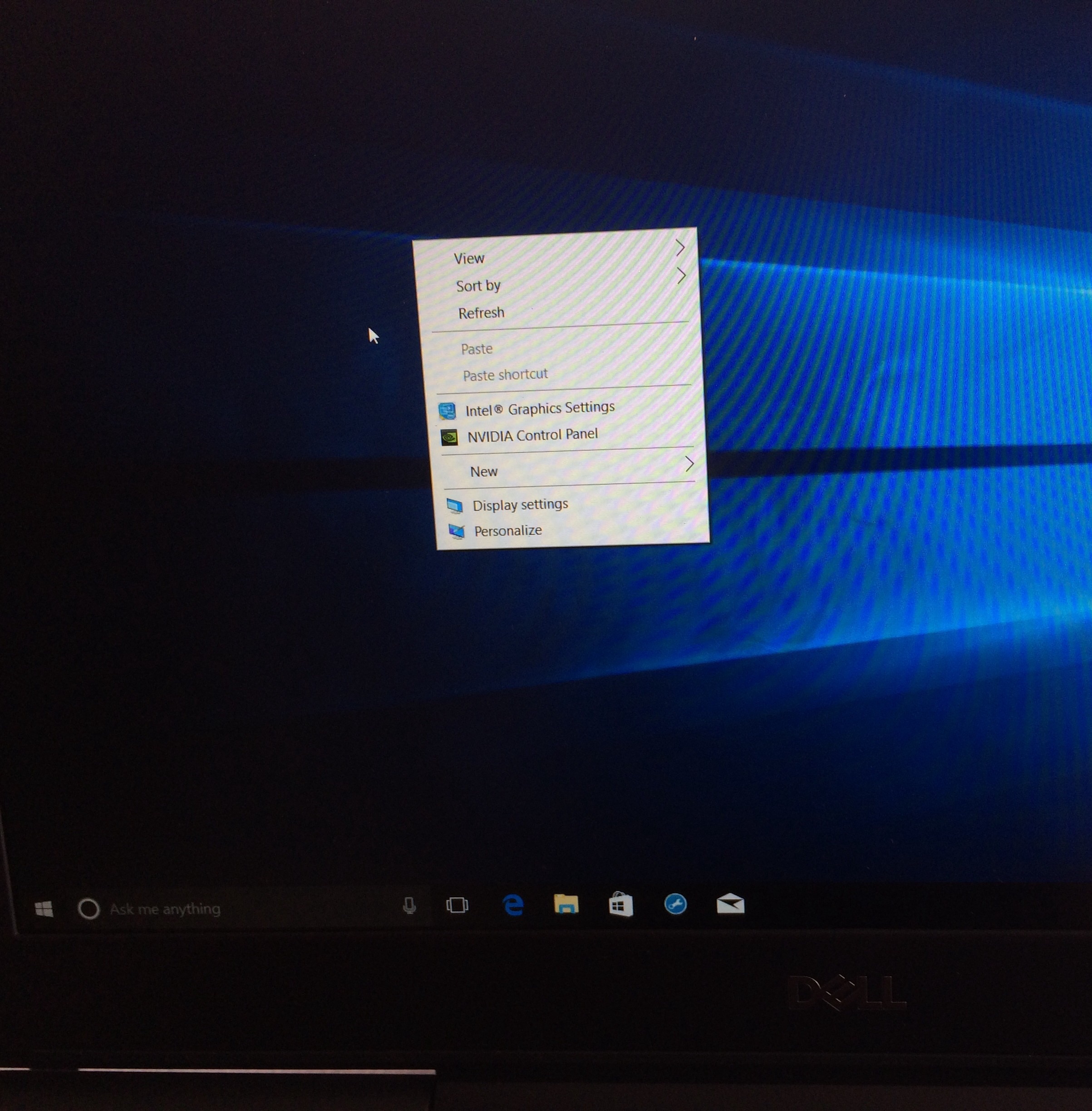Choose View in context menu
Screen dimensions: 1092x1111
[469, 259]
